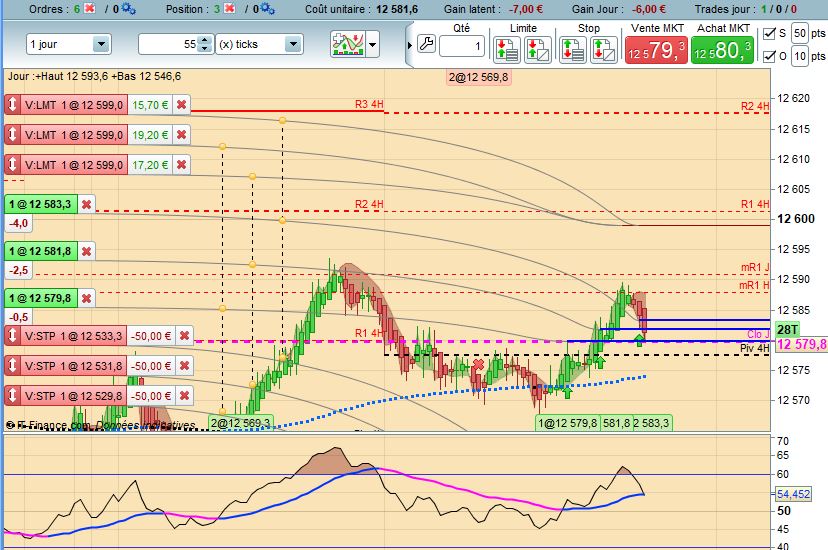This screenshot has height=550, width=828.
Task: Click the Achat MKT buy button
Action: click(x=722, y=50)
